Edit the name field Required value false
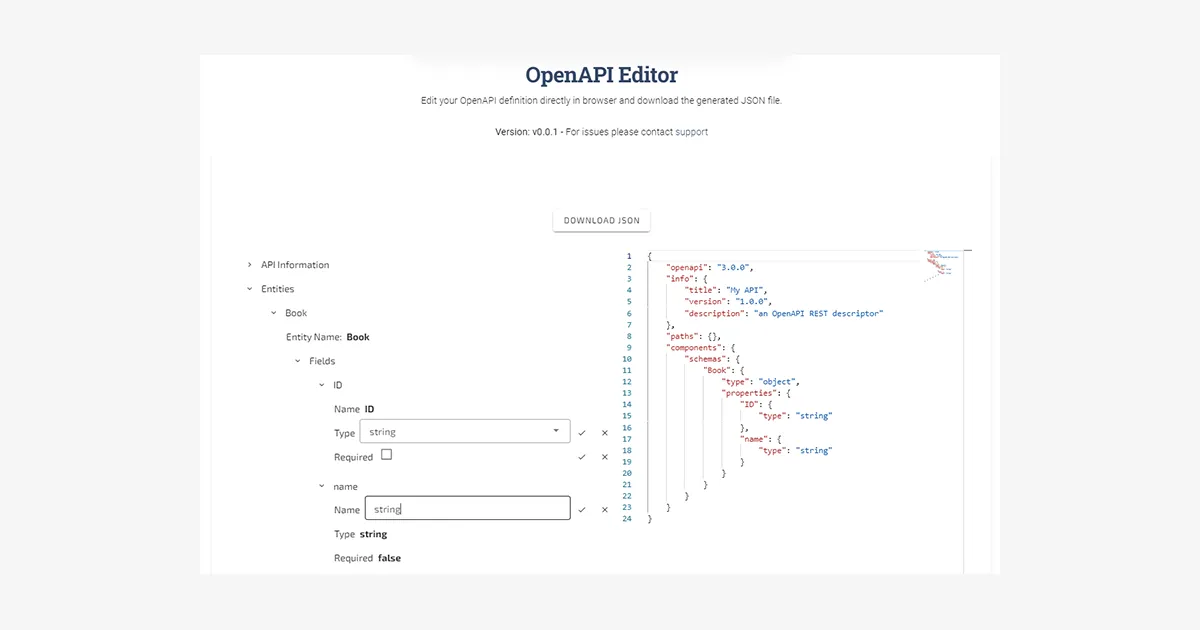The image size is (1200, 630). [x=389, y=558]
